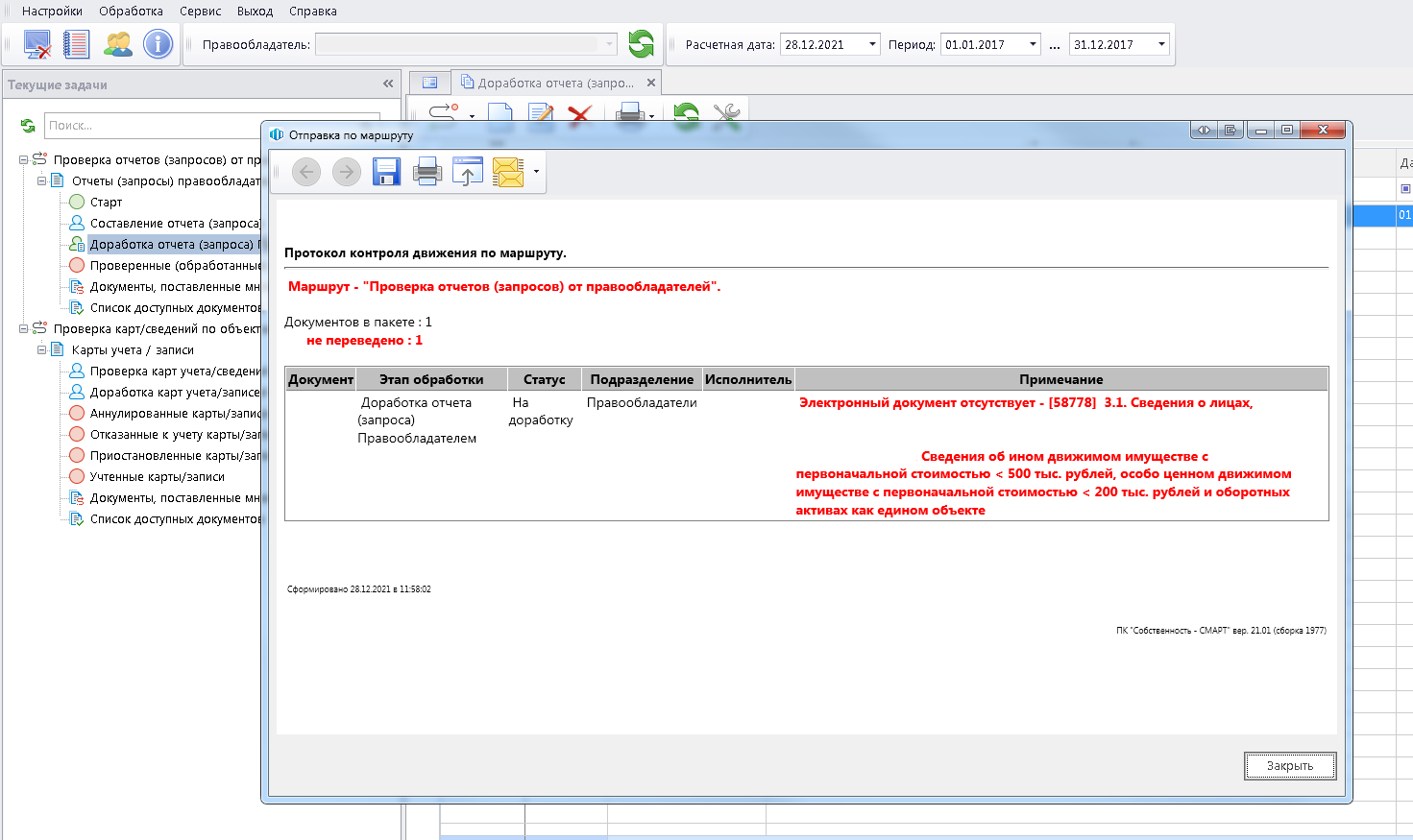
Task: Open the dropdown arrow next to the envelope icon
Action: (x=536, y=172)
